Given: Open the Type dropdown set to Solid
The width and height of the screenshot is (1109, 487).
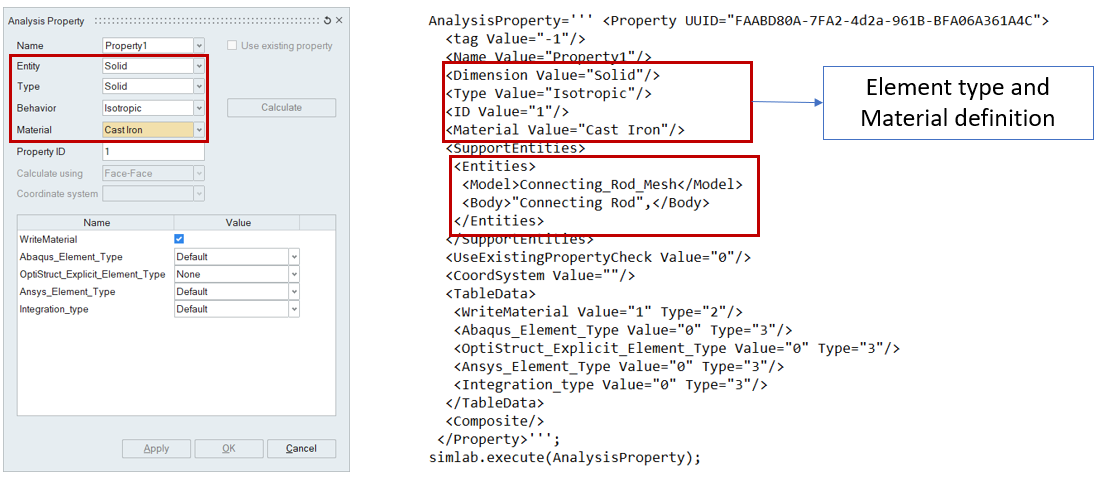Looking at the screenshot, I should click(x=199, y=87).
